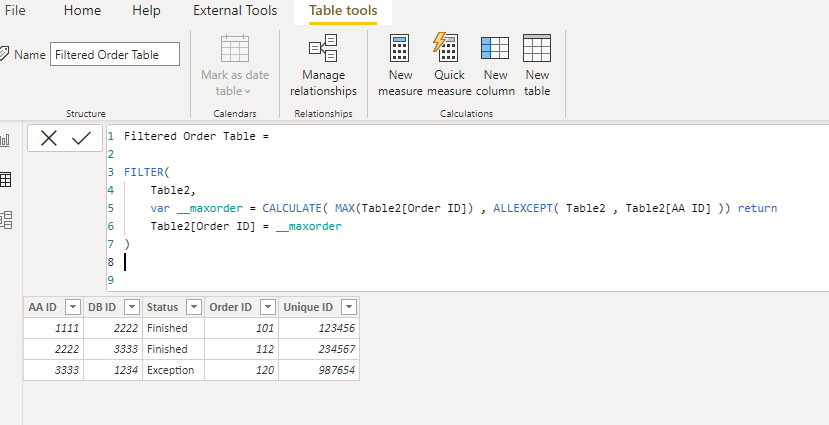Switch to Report view sidebar icon
Image resolution: width=829 pixels, height=425 pixels.
tap(5, 140)
